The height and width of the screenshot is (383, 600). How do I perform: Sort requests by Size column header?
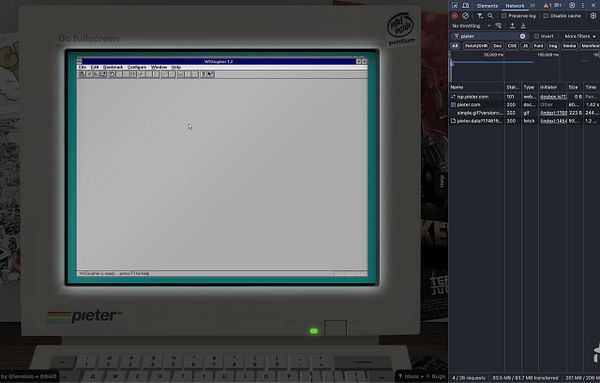[x=574, y=87]
